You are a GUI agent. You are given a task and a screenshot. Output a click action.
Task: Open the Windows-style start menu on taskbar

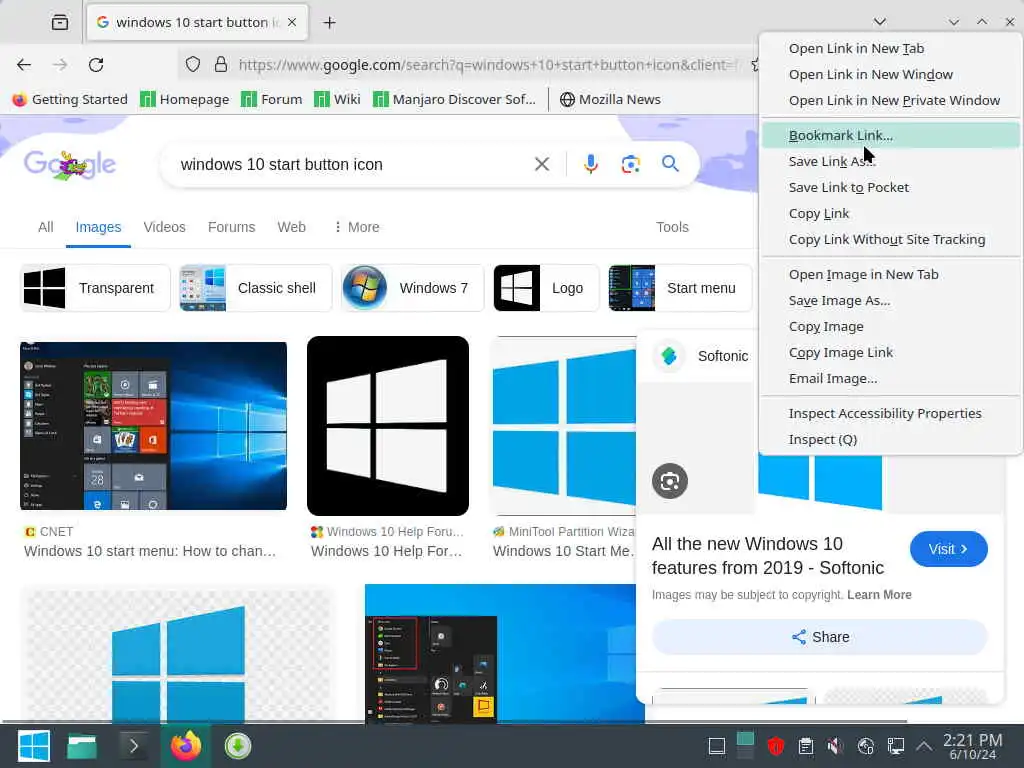click(x=34, y=746)
